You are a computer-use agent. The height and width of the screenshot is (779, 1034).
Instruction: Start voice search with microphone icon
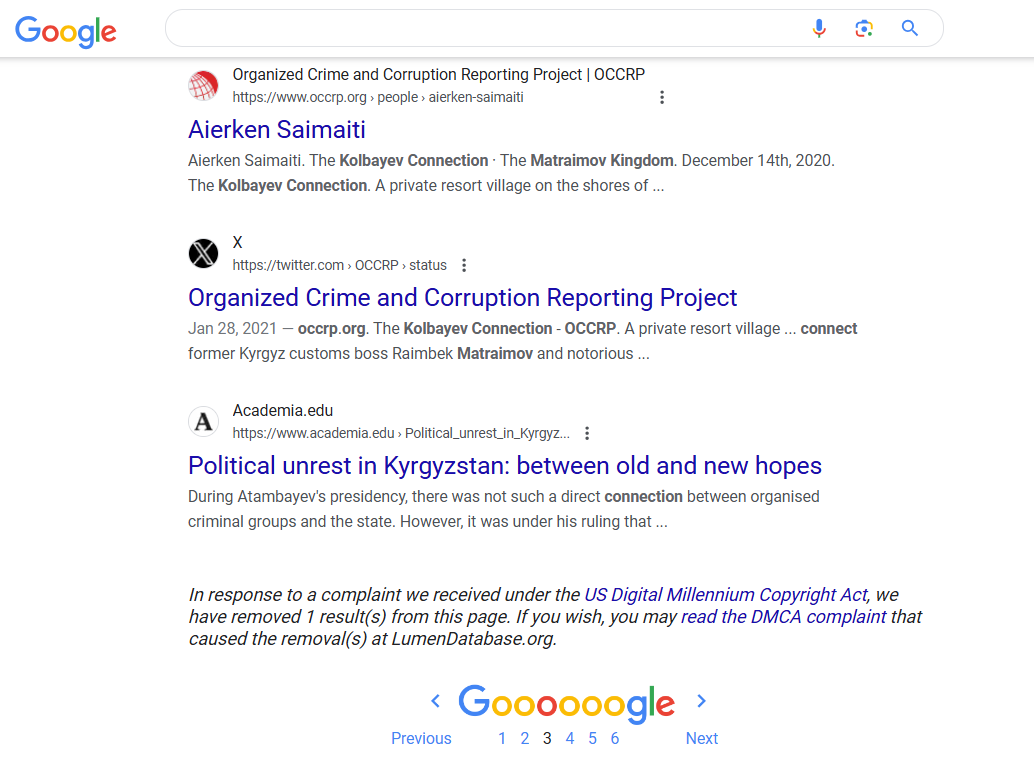819,28
